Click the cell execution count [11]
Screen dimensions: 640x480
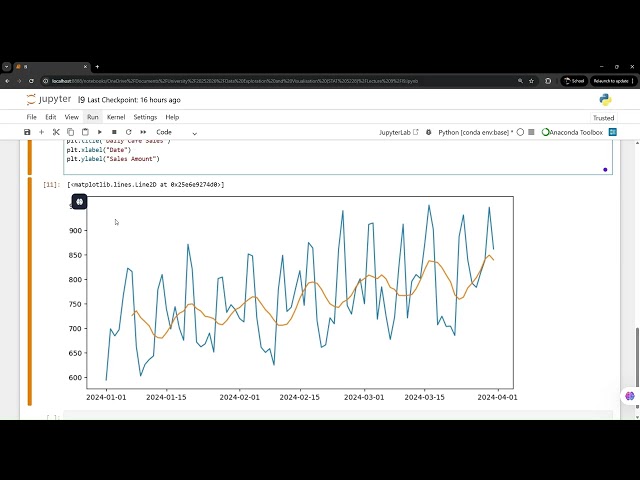tap(51, 184)
